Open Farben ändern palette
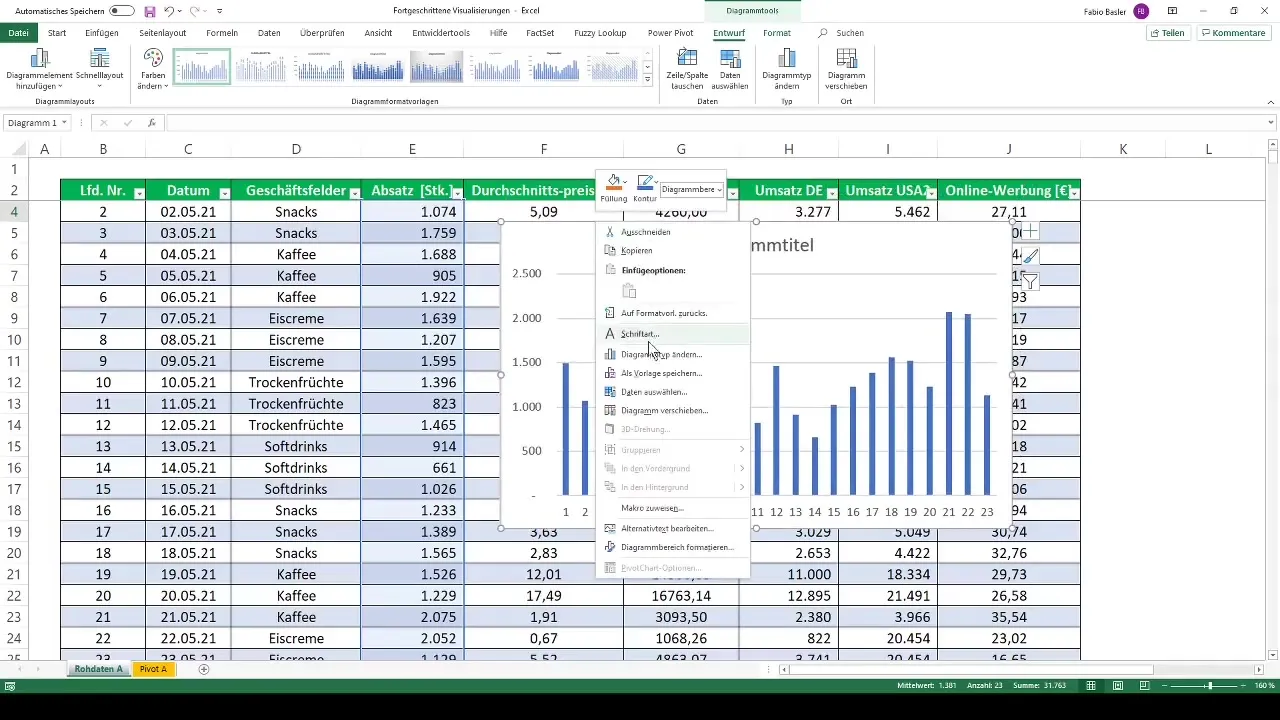This screenshot has width=1280, height=720. click(153, 68)
